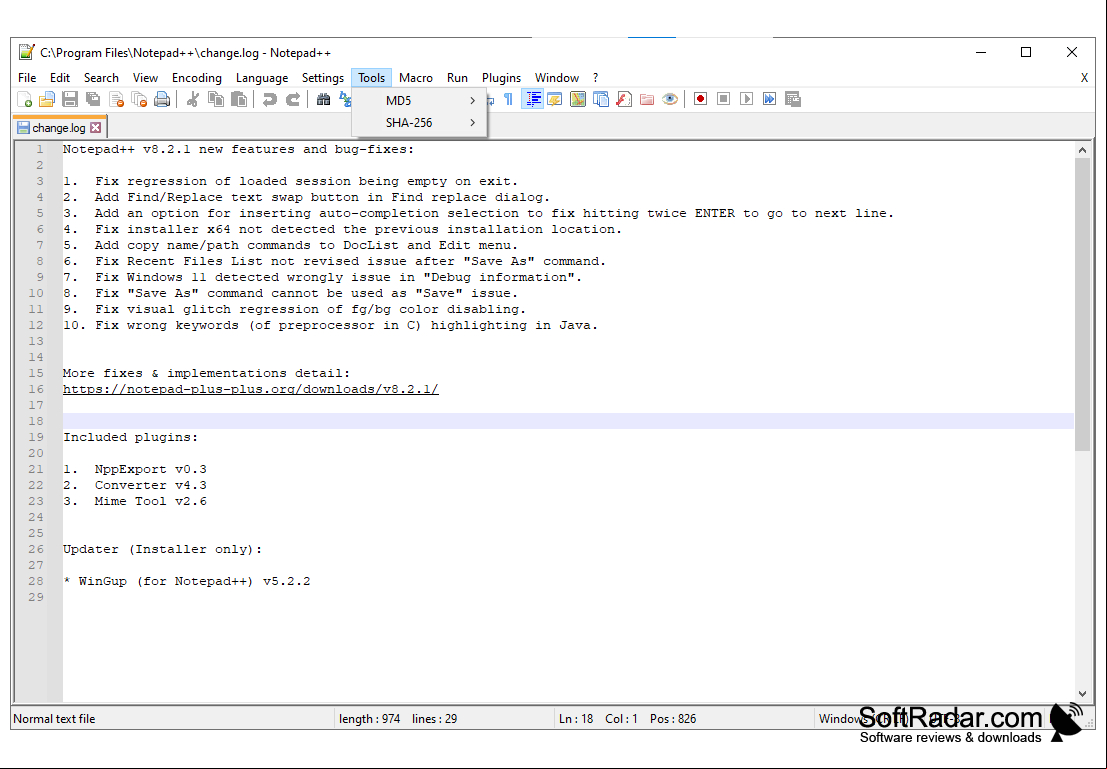Toggle the Show Indent Guide icon
This screenshot has width=1107, height=769.
click(532, 100)
